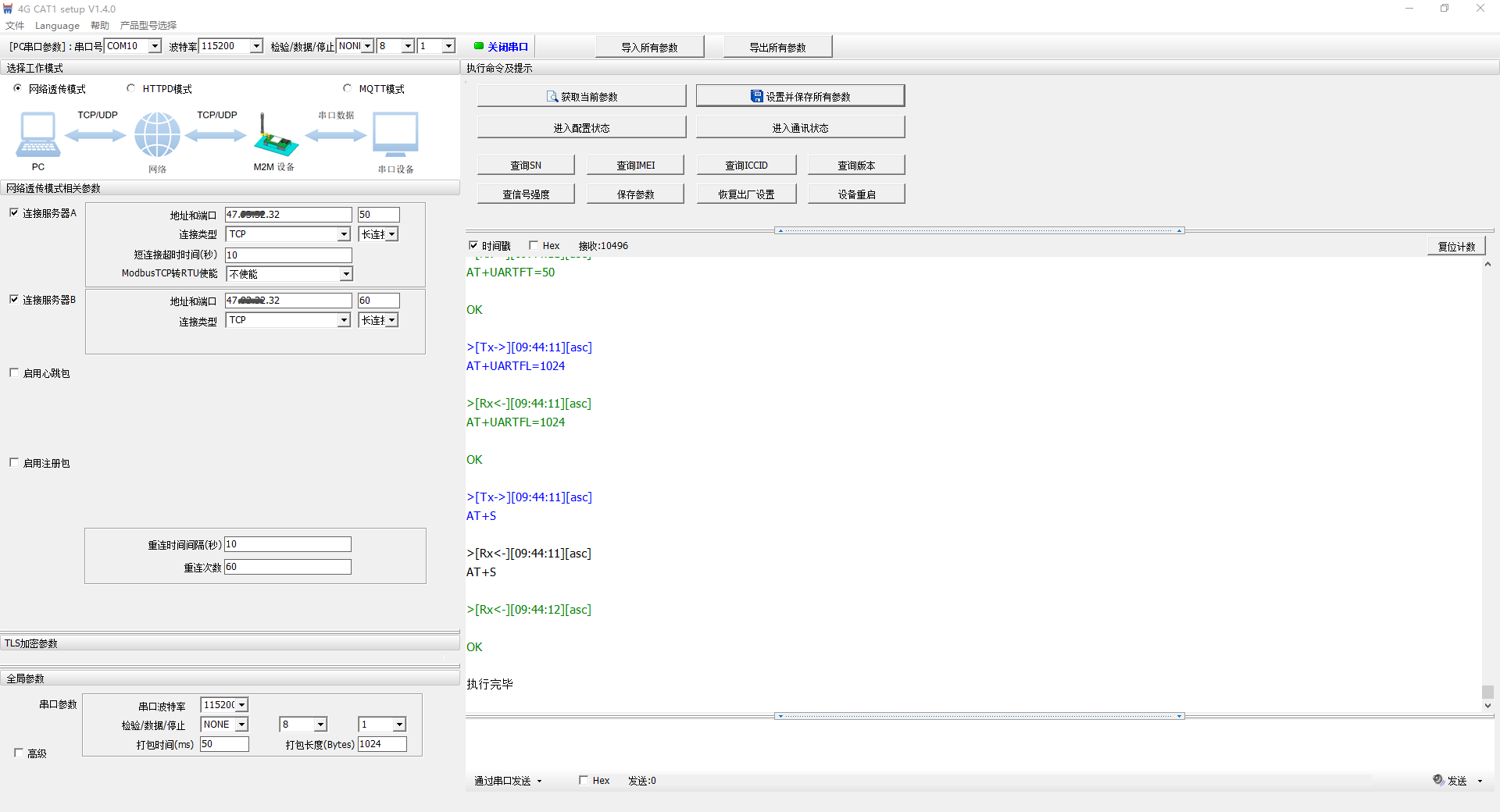Click the 查询IMEI button
The height and width of the screenshot is (812, 1500).
[635, 165]
